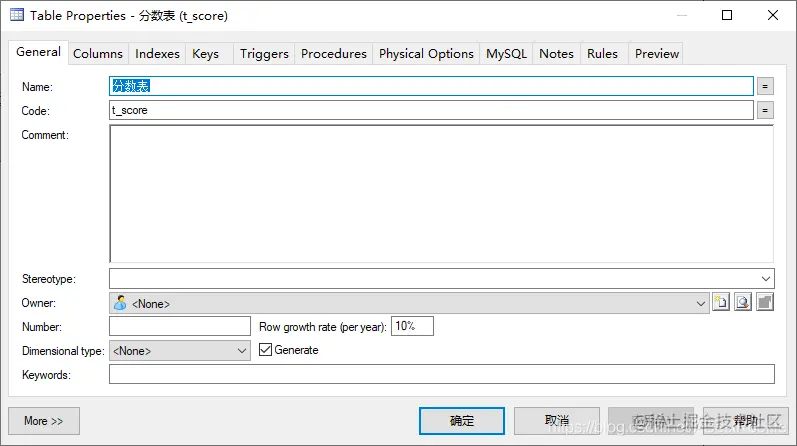Open the MySQL tab
Image resolution: width=797 pixels, height=446 pixels.
506,54
